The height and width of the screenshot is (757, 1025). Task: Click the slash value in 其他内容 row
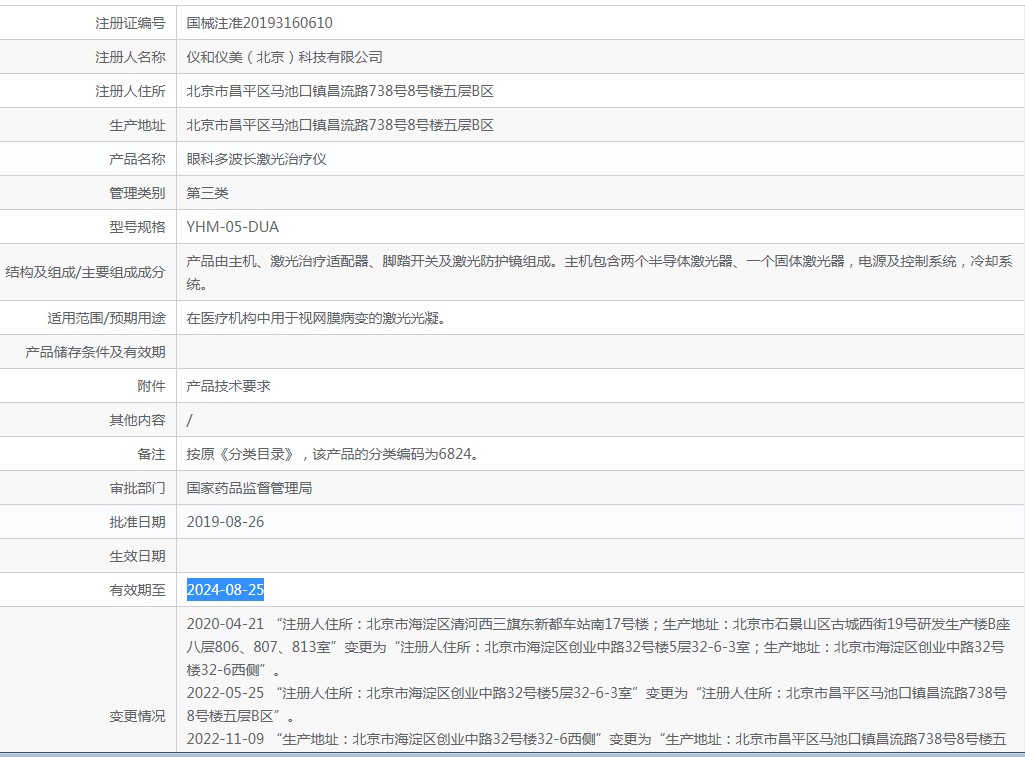[x=190, y=420]
